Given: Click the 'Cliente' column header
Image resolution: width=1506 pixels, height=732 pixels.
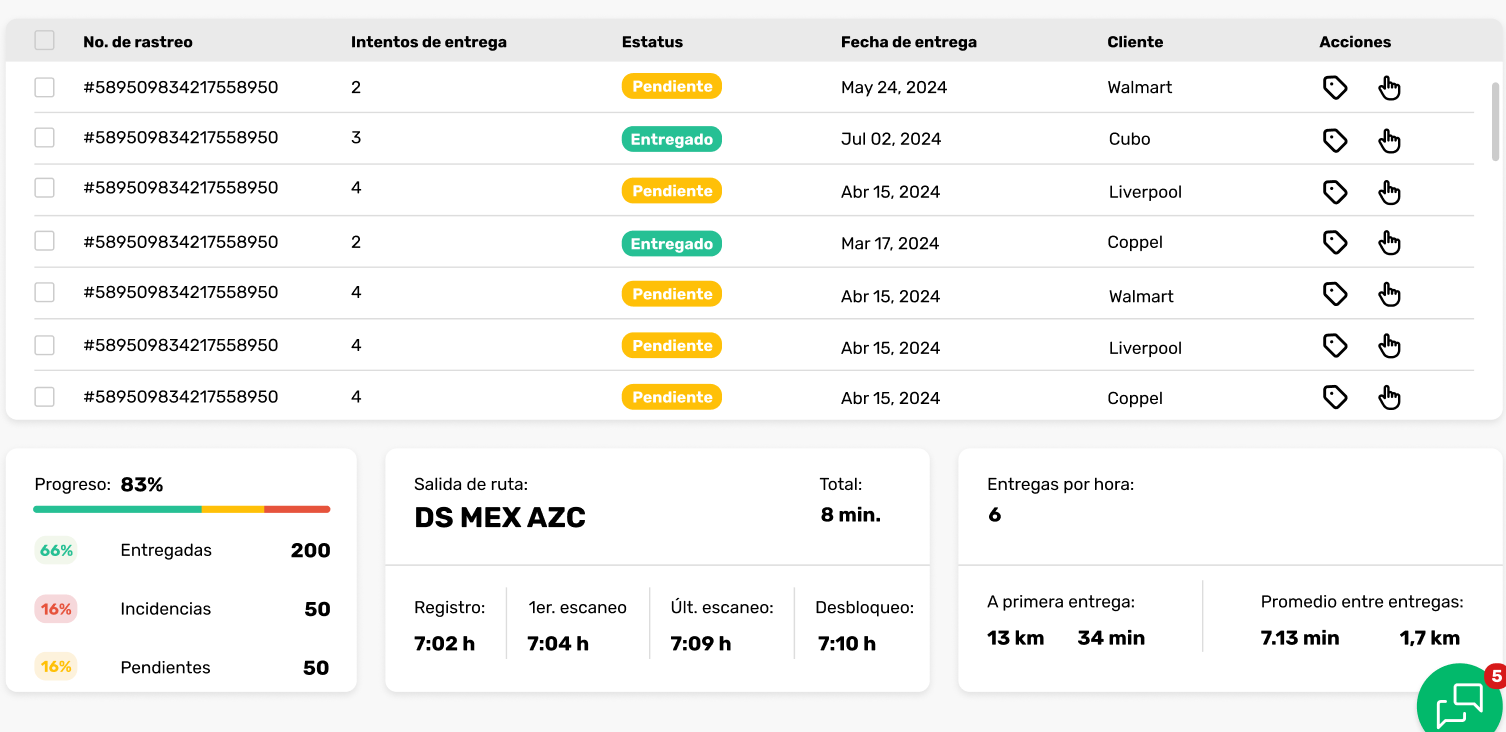Looking at the screenshot, I should pos(1135,42).
